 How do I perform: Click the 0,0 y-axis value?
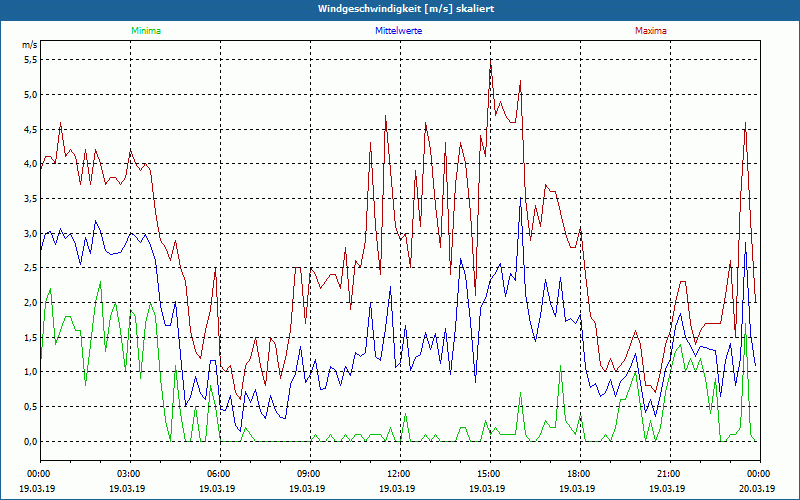[x=30, y=441]
